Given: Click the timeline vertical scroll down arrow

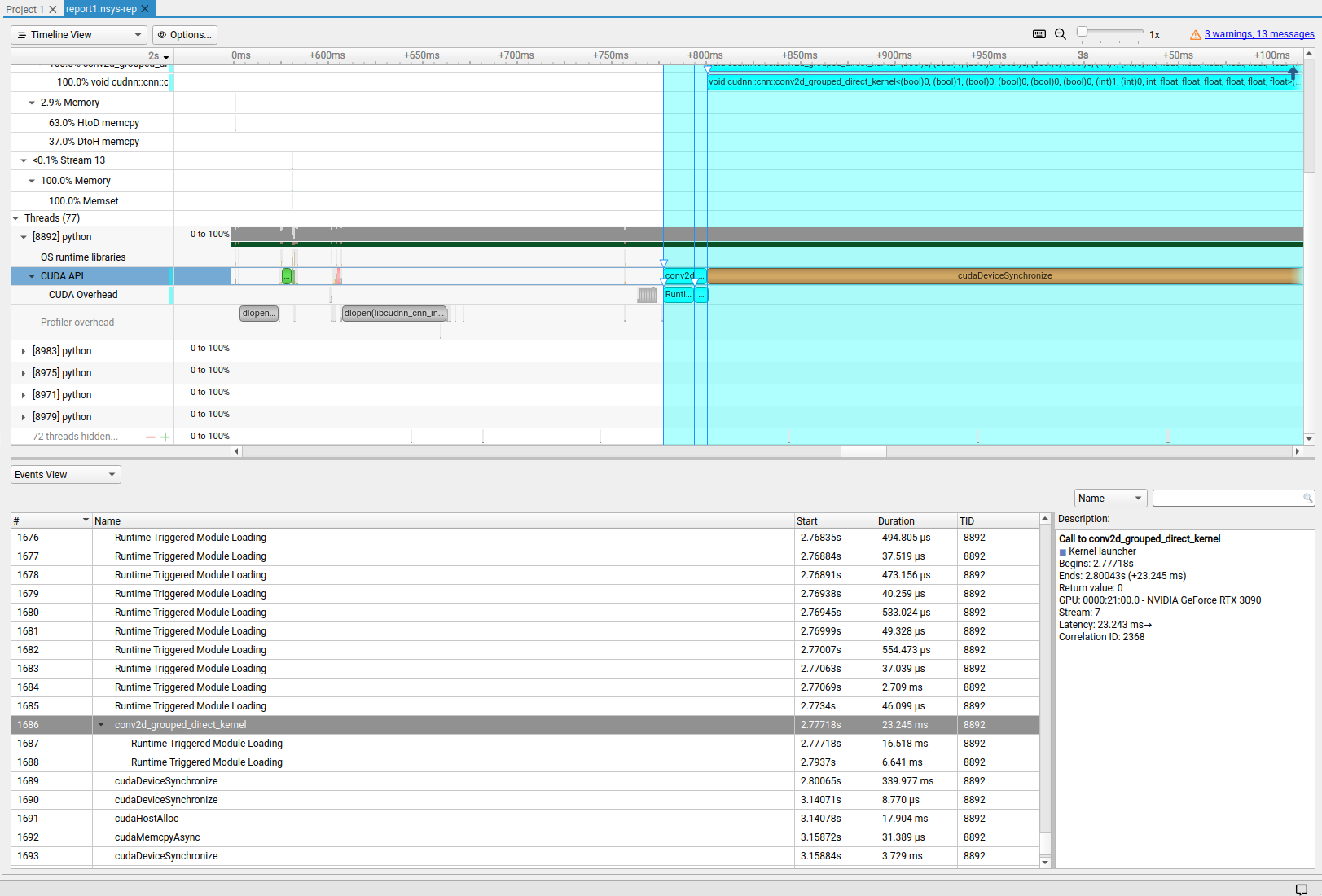Looking at the screenshot, I should [x=1309, y=439].
